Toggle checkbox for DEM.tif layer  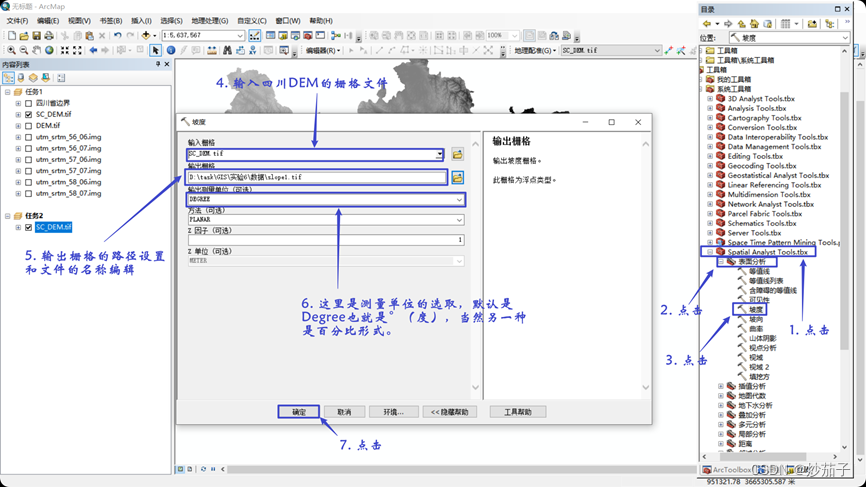pyautogui.click(x=29, y=126)
